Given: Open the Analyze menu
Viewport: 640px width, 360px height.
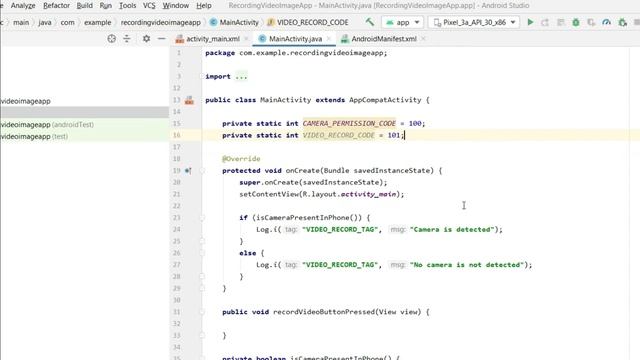Looking at the screenshot, I should point(23,6).
